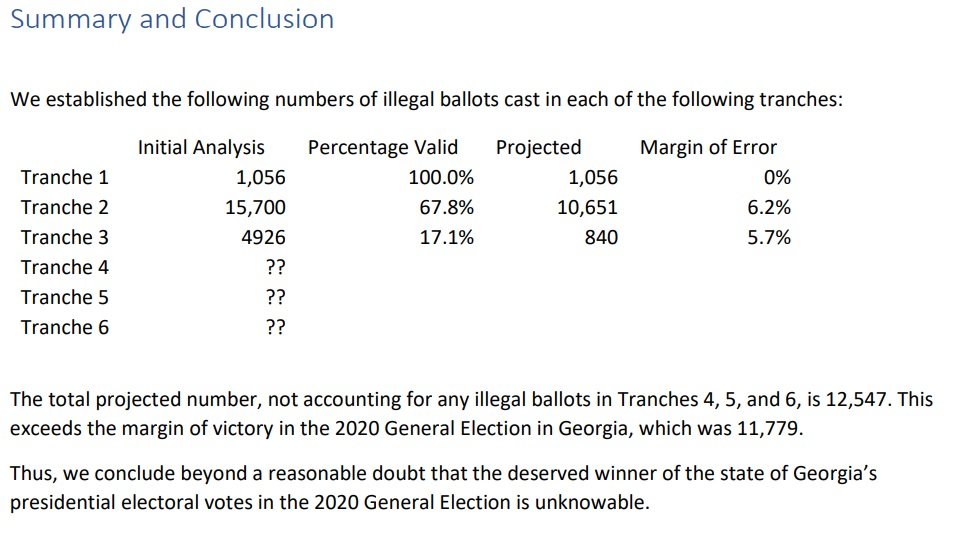Click the "Projected" column header
972x546 pixels.
538,148
